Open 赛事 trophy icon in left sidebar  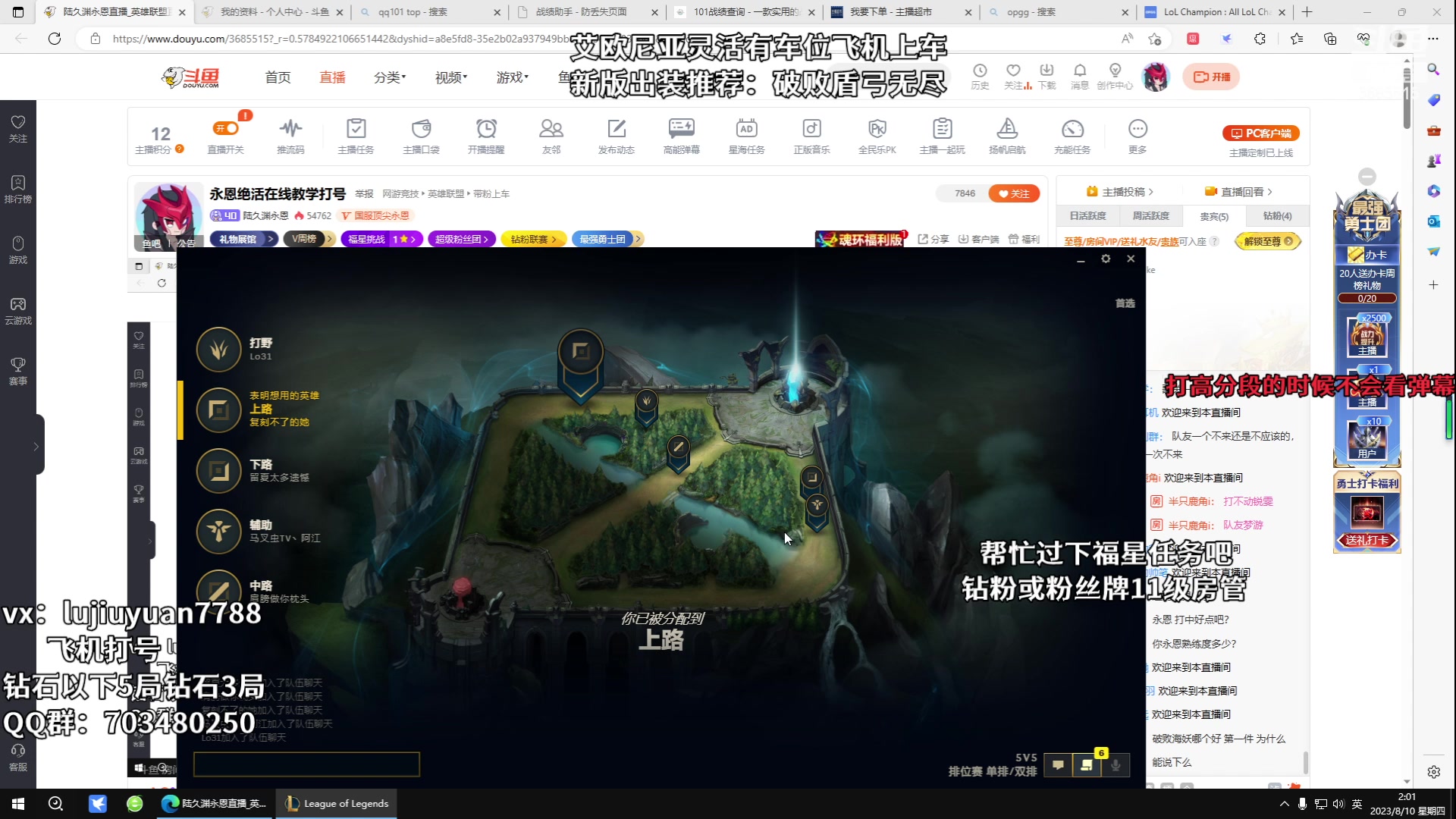[x=18, y=372]
